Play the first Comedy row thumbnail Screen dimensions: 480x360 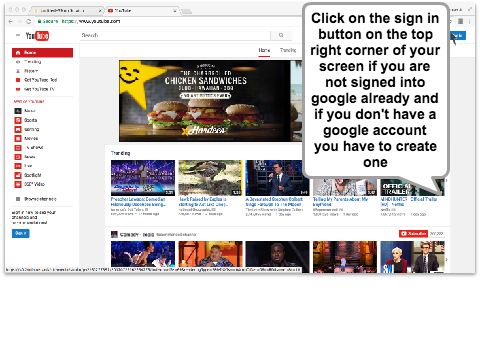[x=143, y=254]
